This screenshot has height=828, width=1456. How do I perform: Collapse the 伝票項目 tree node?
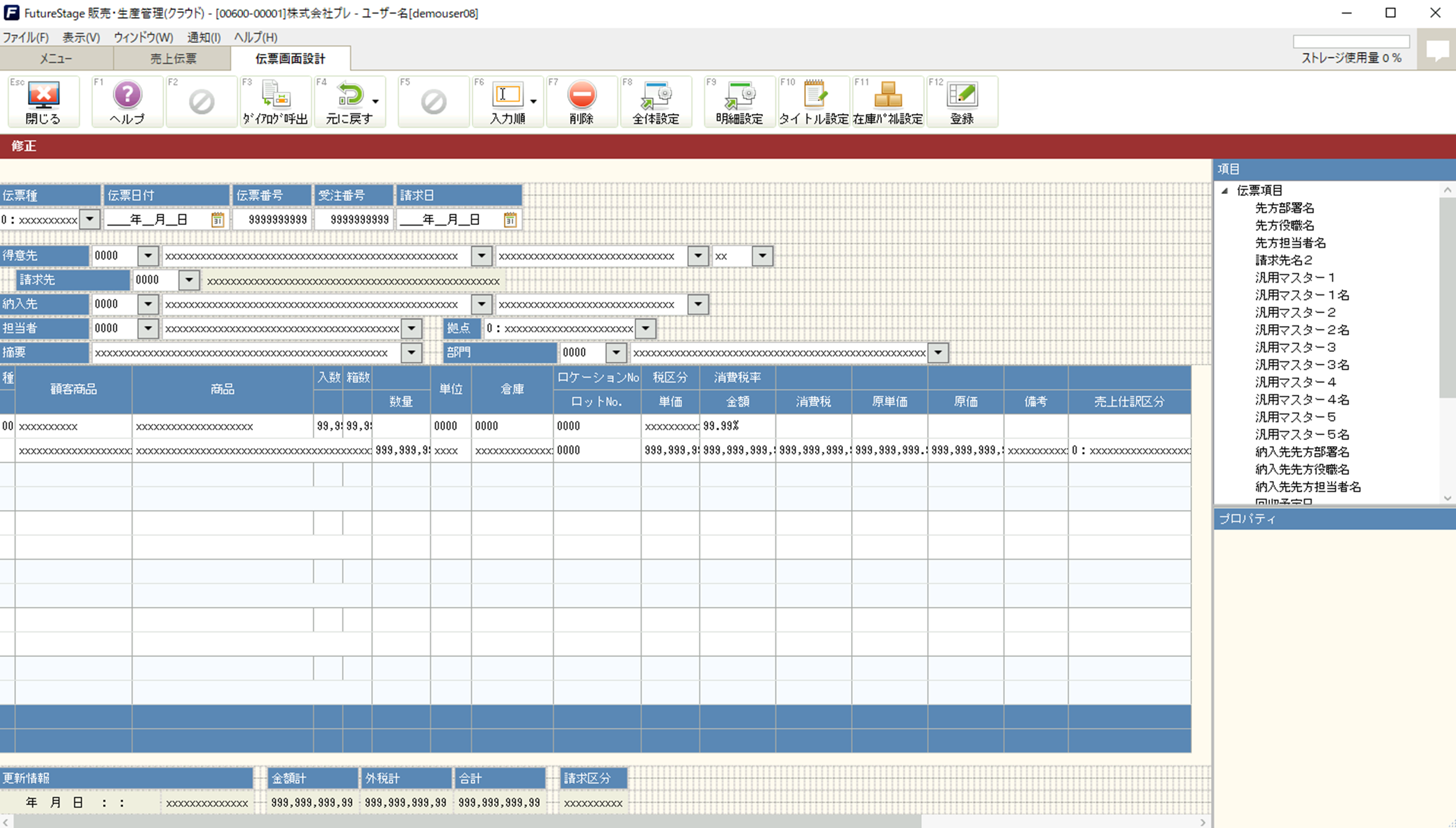(1225, 191)
